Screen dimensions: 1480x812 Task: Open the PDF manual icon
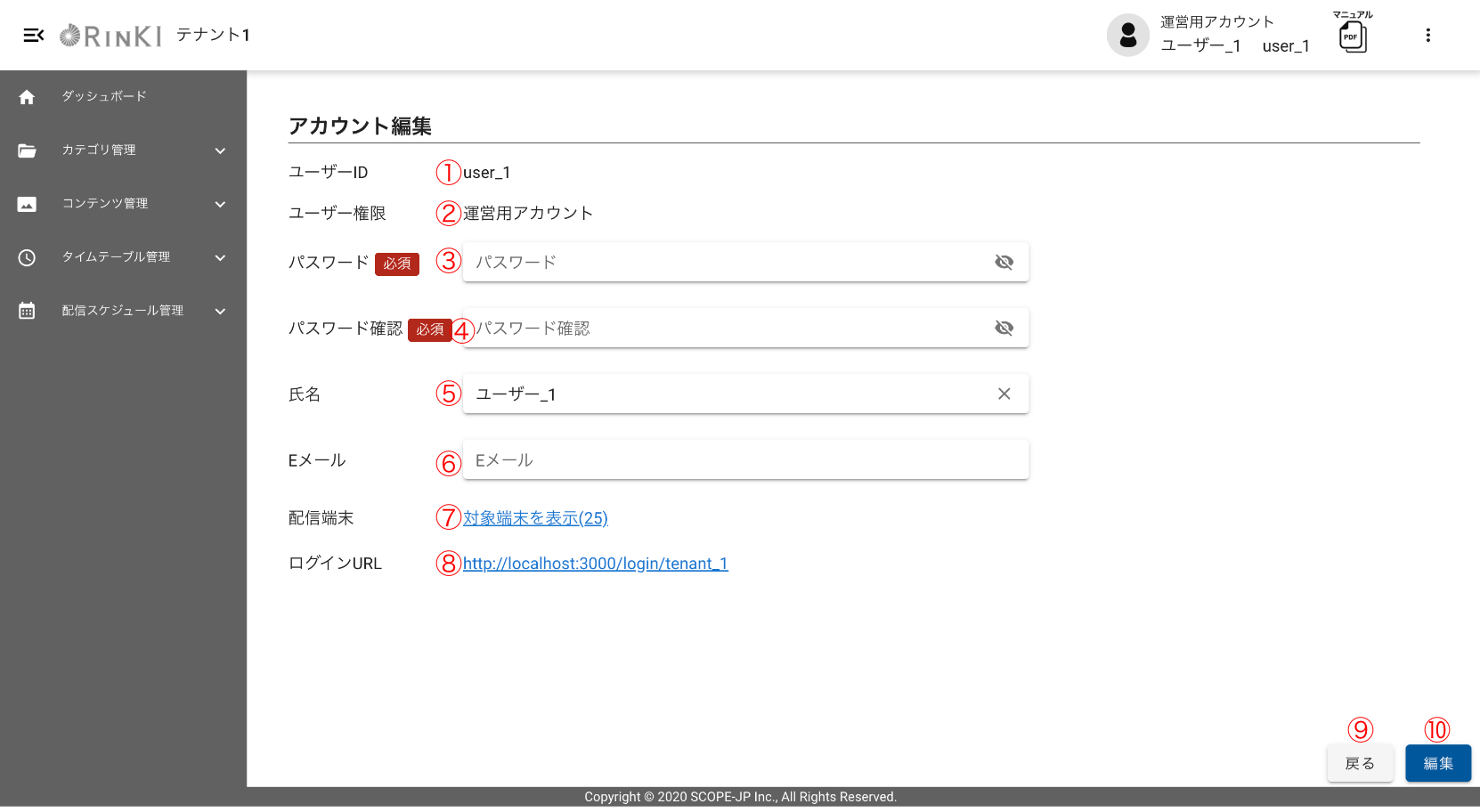tap(1353, 37)
